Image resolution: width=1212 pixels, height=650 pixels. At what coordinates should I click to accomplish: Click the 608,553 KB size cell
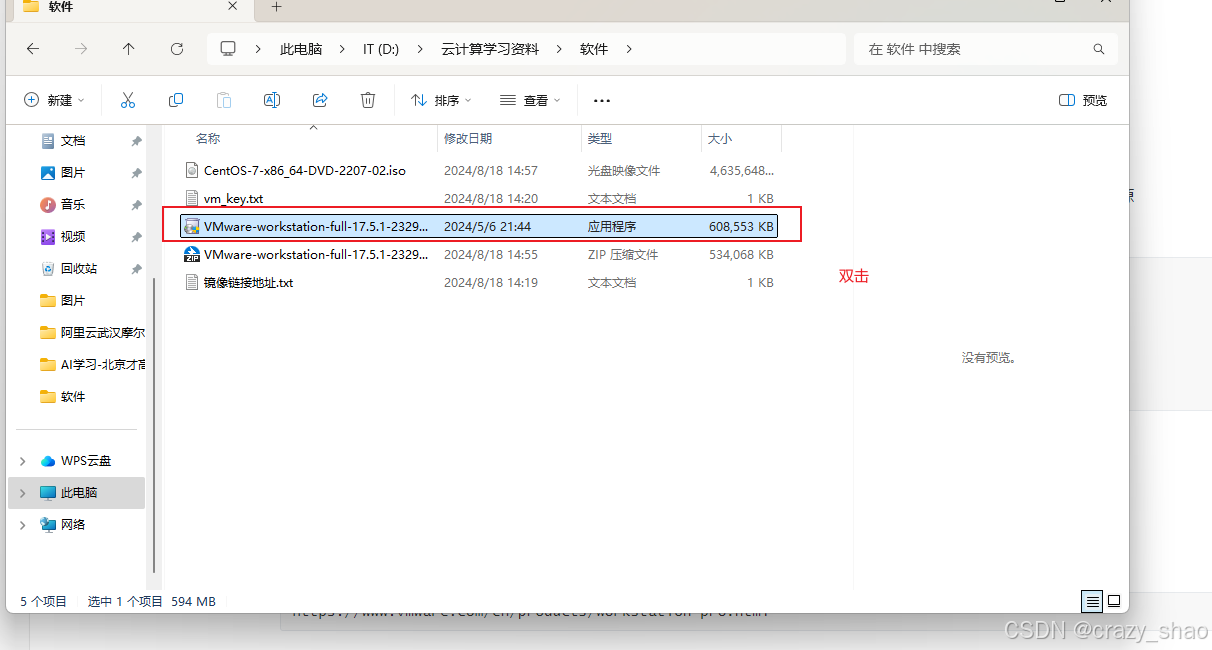(741, 227)
